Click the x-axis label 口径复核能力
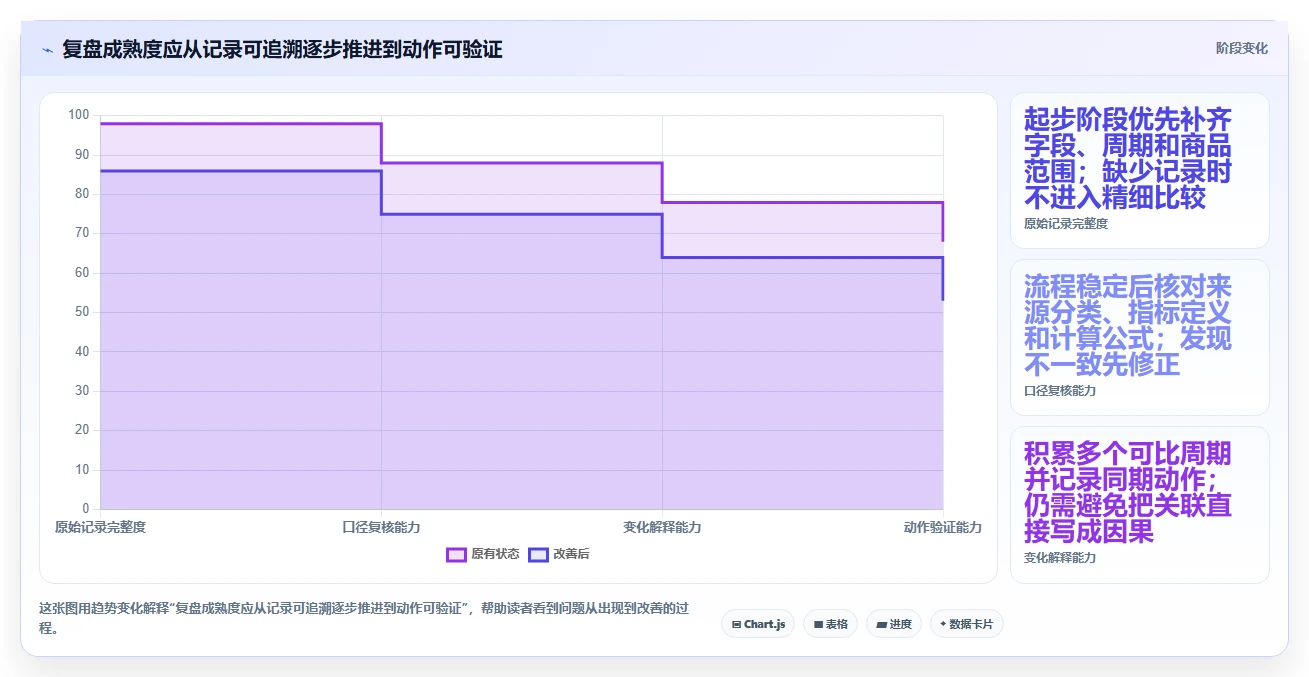This screenshot has width=1309, height=677. point(381,527)
